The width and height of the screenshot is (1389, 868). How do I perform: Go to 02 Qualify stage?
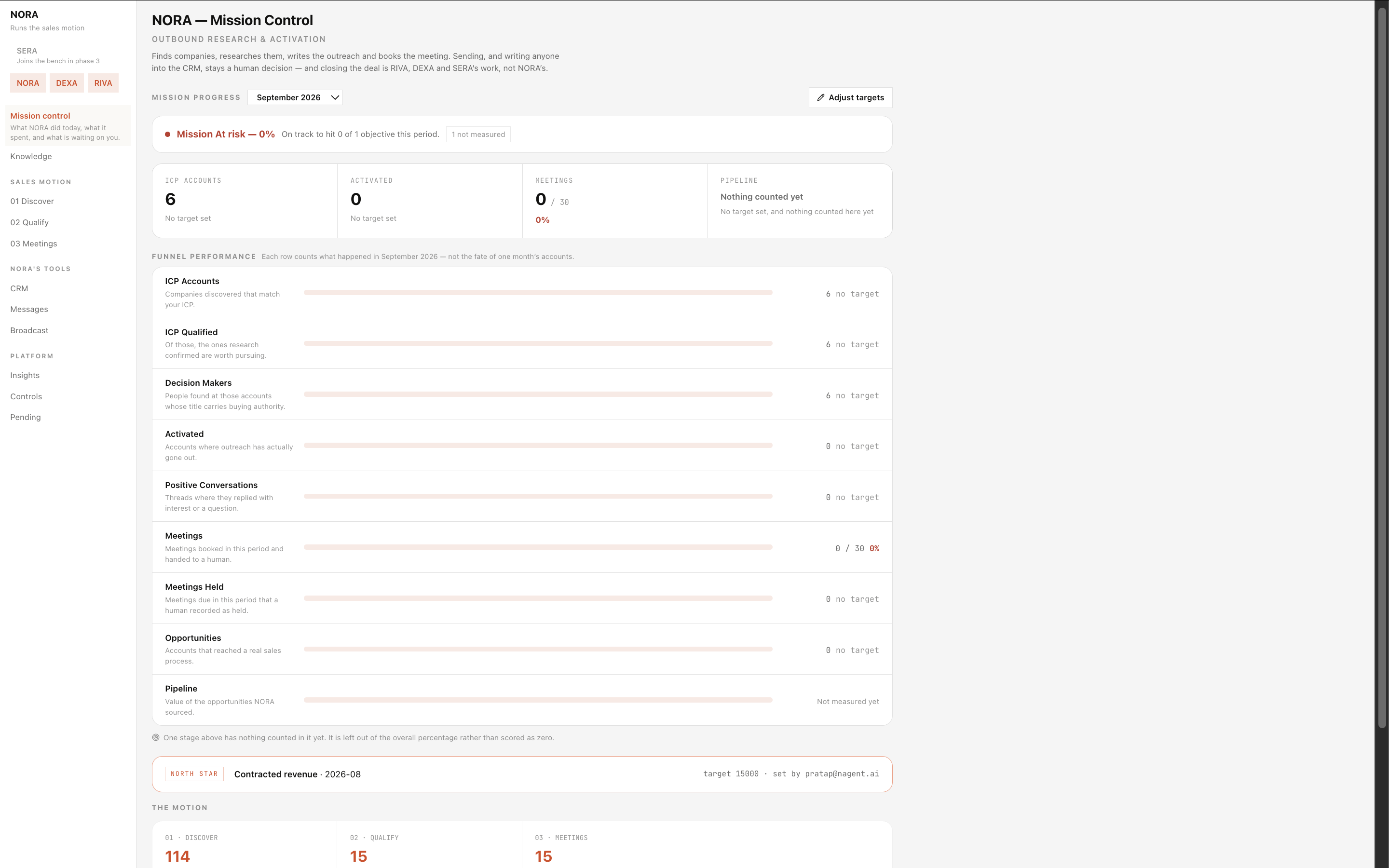point(29,222)
